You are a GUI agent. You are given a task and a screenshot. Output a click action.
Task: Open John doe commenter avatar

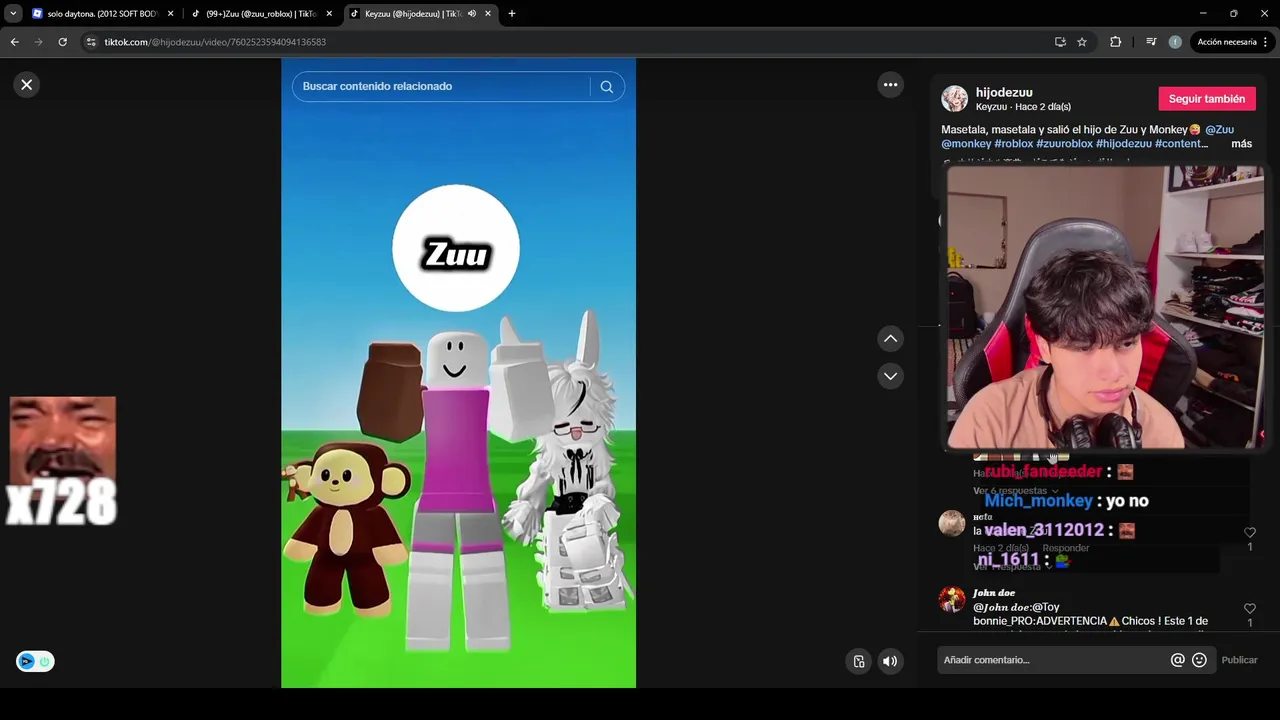[952, 599]
